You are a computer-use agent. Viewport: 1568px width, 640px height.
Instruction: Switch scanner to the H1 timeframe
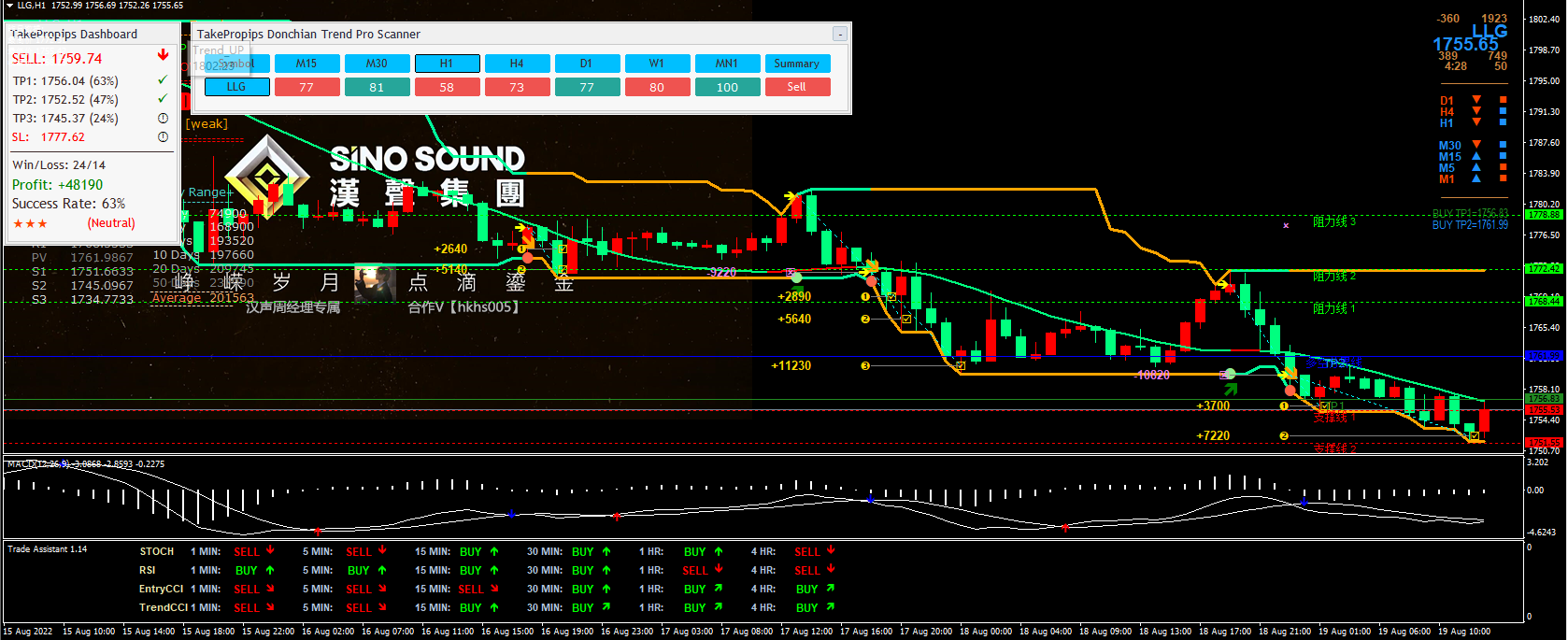click(447, 64)
